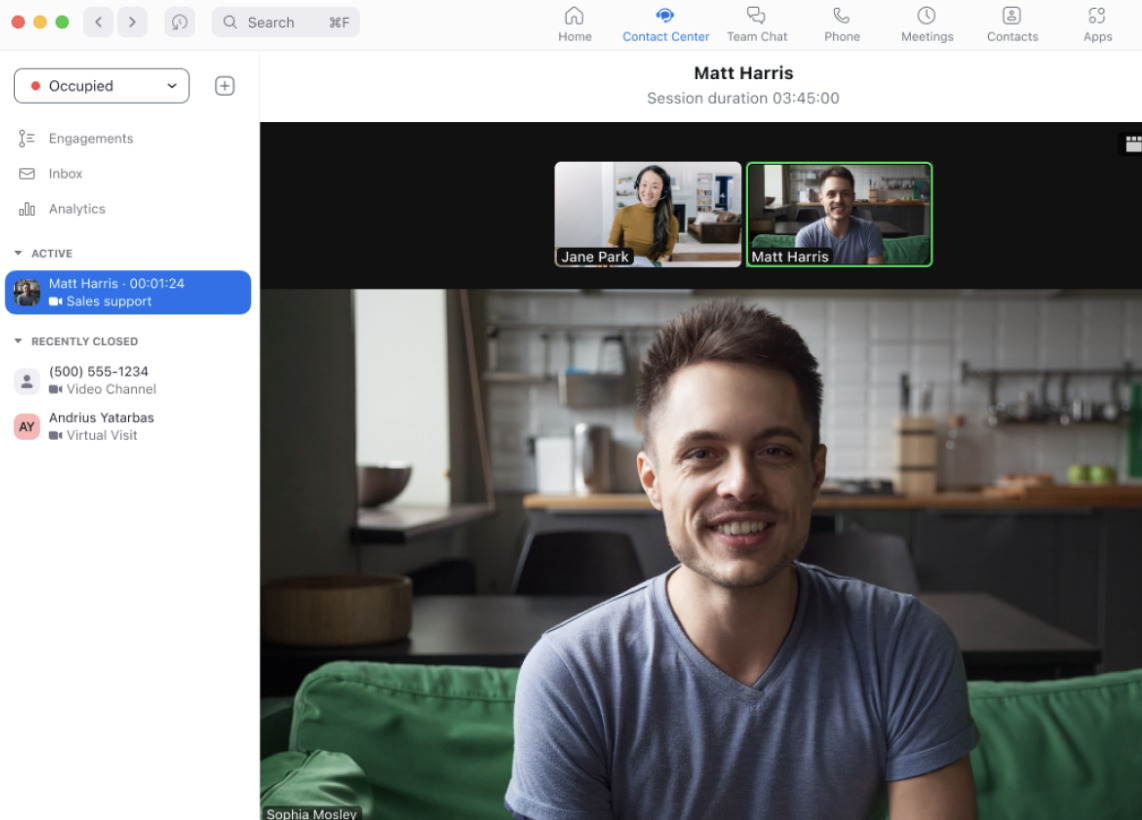
Task: Select Matt Harris active engagement
Action: click(x=128, y=292)
